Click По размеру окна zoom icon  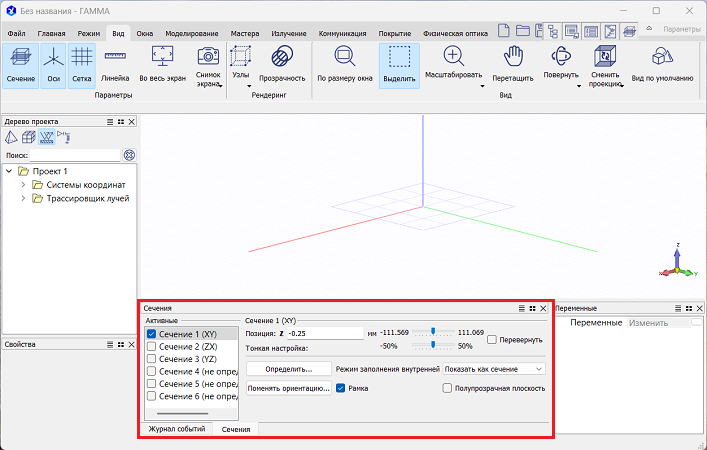tap(344, 65)
